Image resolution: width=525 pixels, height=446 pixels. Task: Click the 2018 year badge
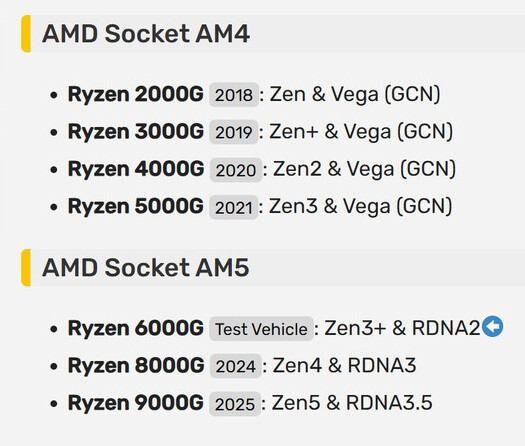(x=234, y=95)
